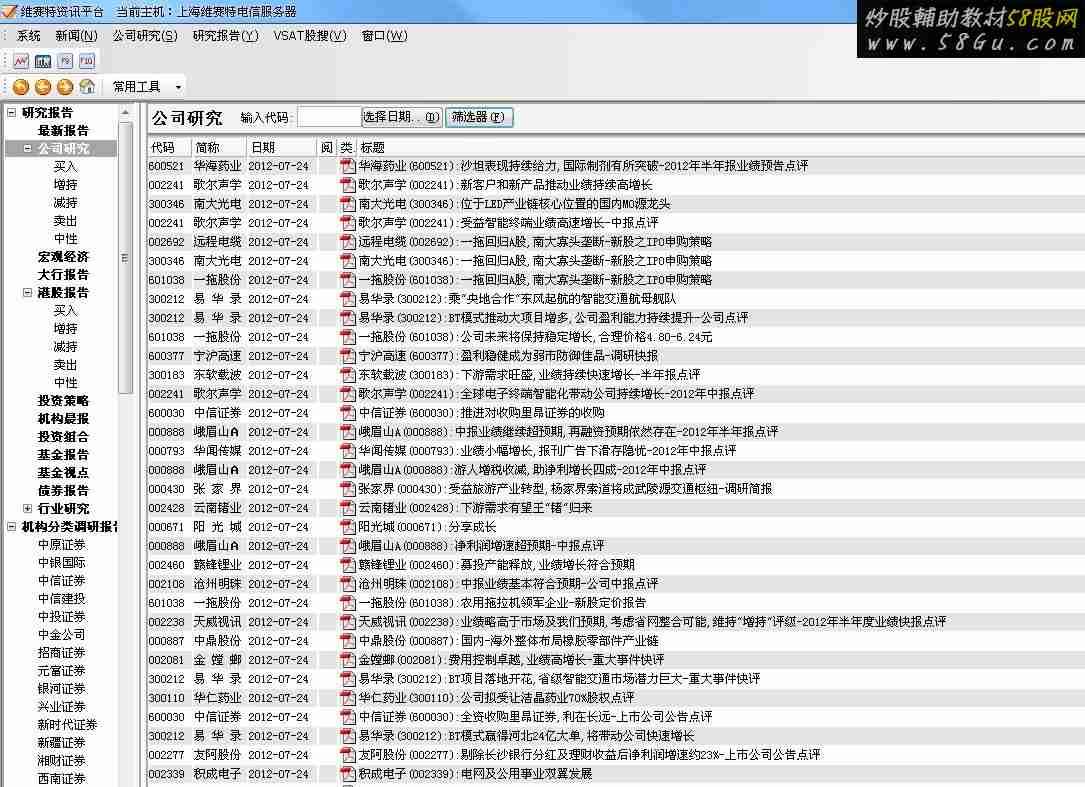Open PDF icon for 积成电子 (002339) report
1085x787 pixels.
(347, 774)
